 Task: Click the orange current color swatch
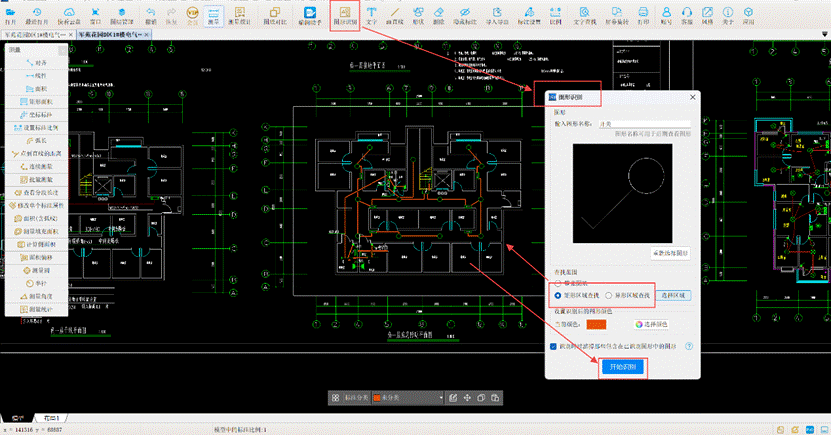(596, 324)
